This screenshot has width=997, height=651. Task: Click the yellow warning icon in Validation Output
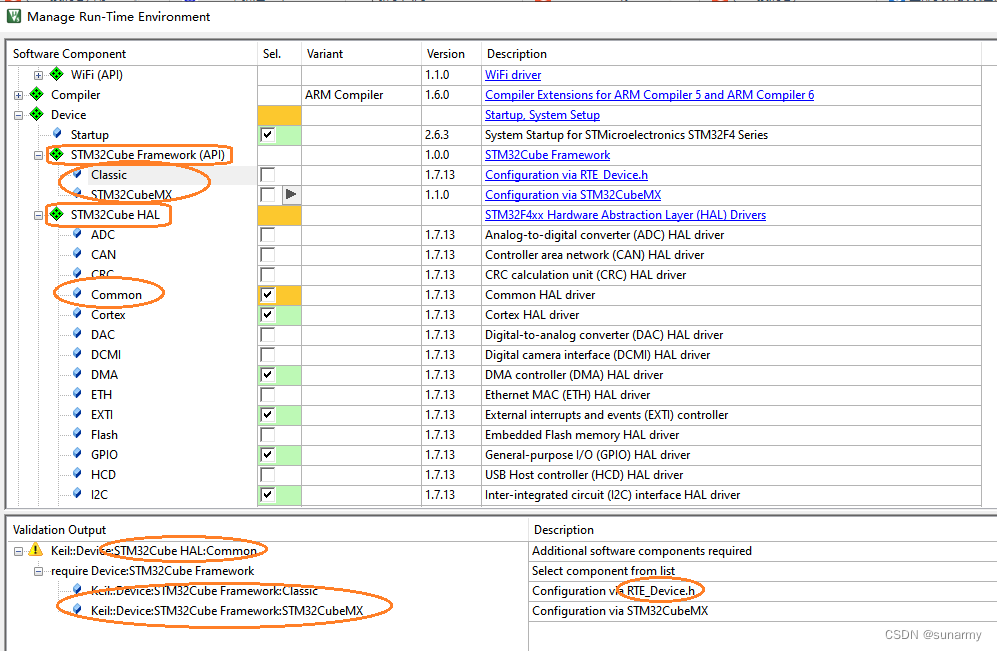[36, 550]
